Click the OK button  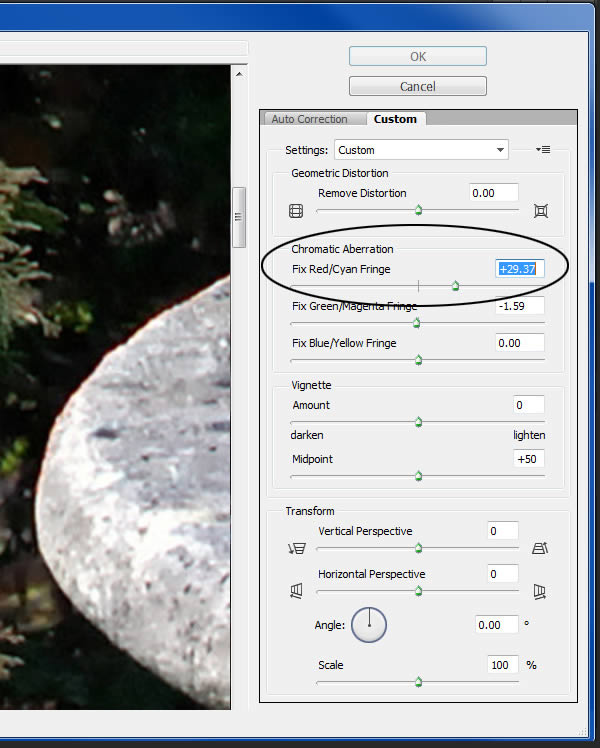tap(418, 56)
